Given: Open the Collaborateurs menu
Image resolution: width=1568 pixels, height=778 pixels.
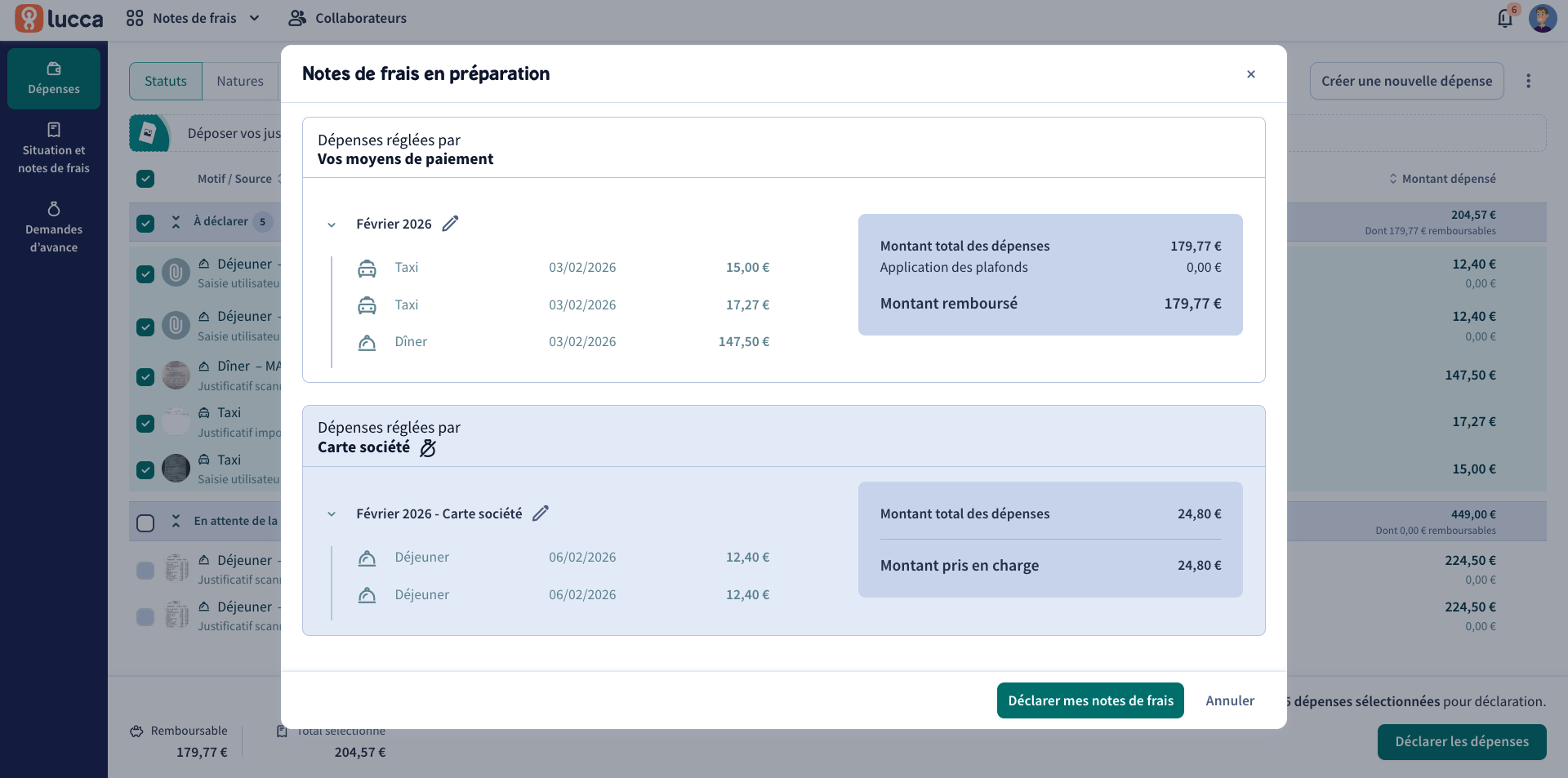Looking at the screenshot, I should click(x=347, y=18).
